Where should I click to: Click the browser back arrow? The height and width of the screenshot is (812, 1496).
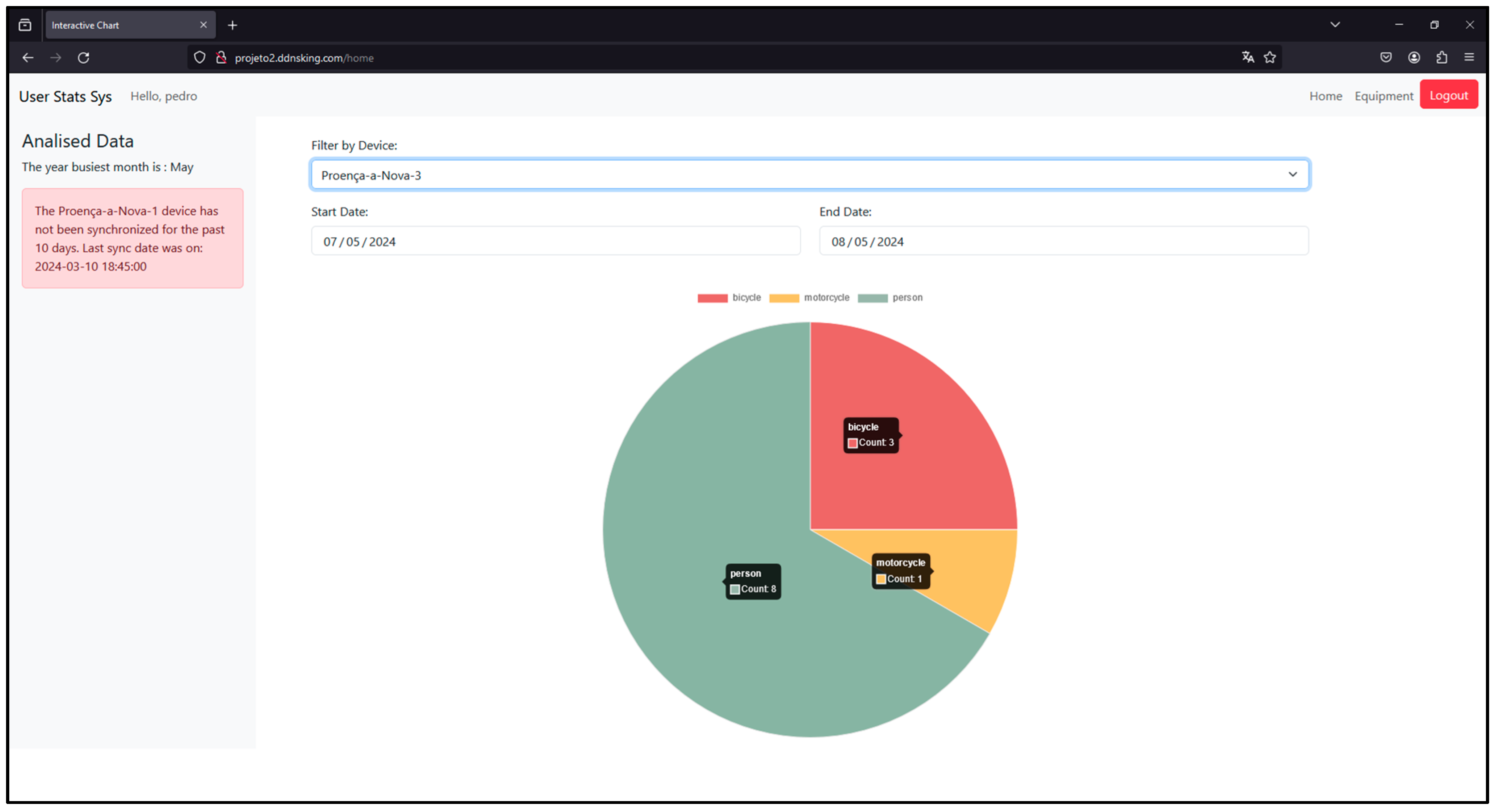tap(28, 57)
